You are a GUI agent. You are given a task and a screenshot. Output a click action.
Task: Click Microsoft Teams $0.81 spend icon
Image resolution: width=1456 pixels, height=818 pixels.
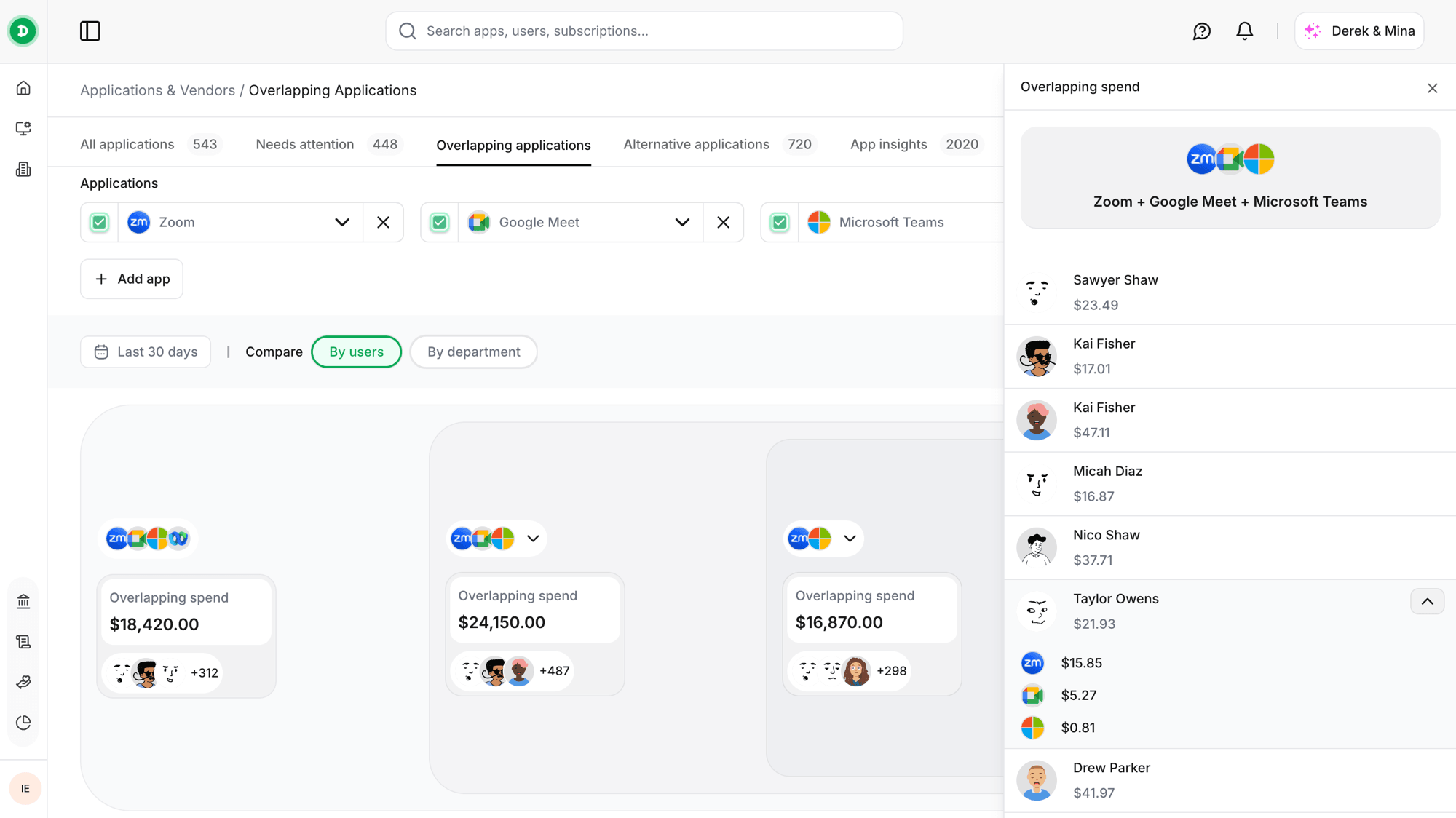(x=1032, y=728)
